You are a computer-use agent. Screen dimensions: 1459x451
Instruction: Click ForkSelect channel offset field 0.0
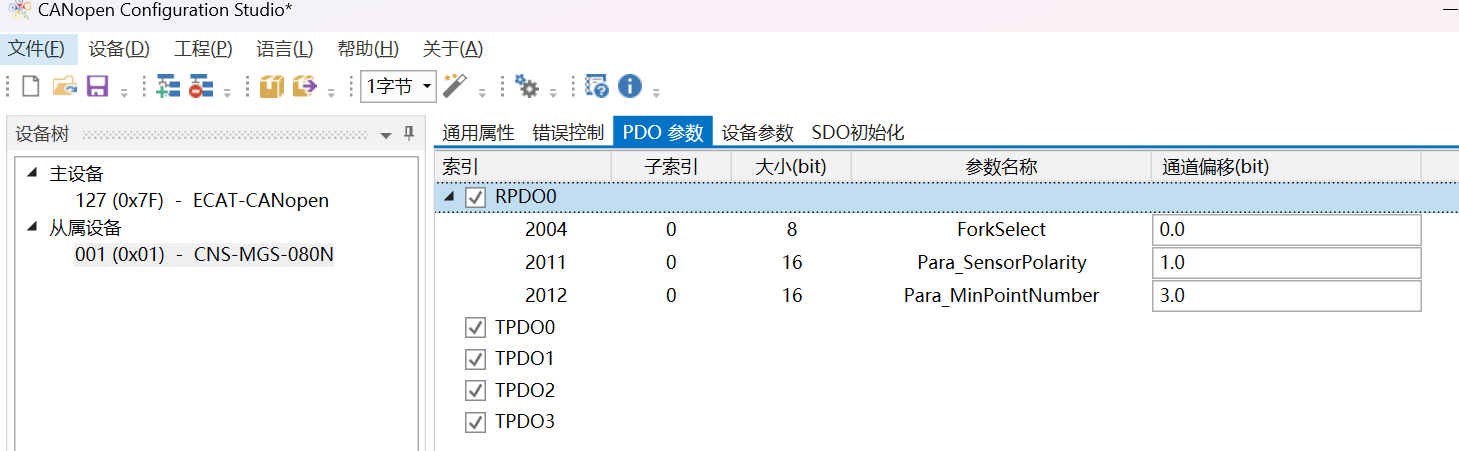coord(1286,230)
